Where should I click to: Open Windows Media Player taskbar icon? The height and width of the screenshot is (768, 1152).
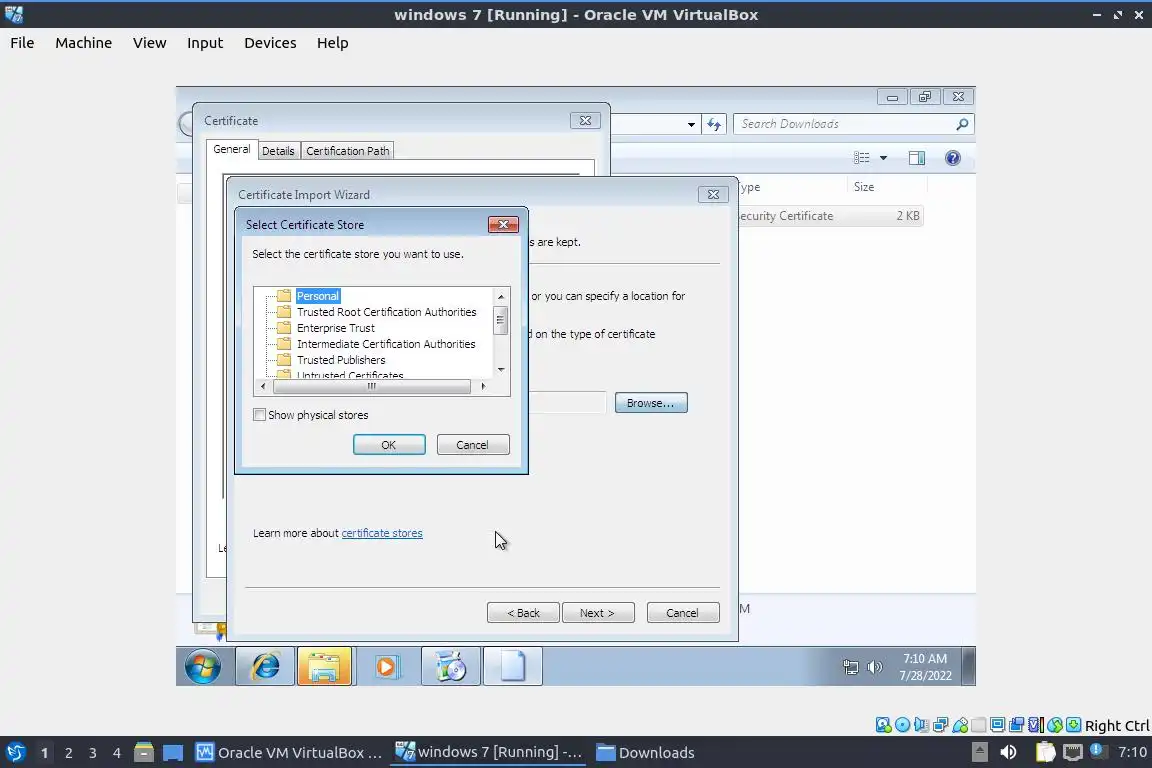386,667
